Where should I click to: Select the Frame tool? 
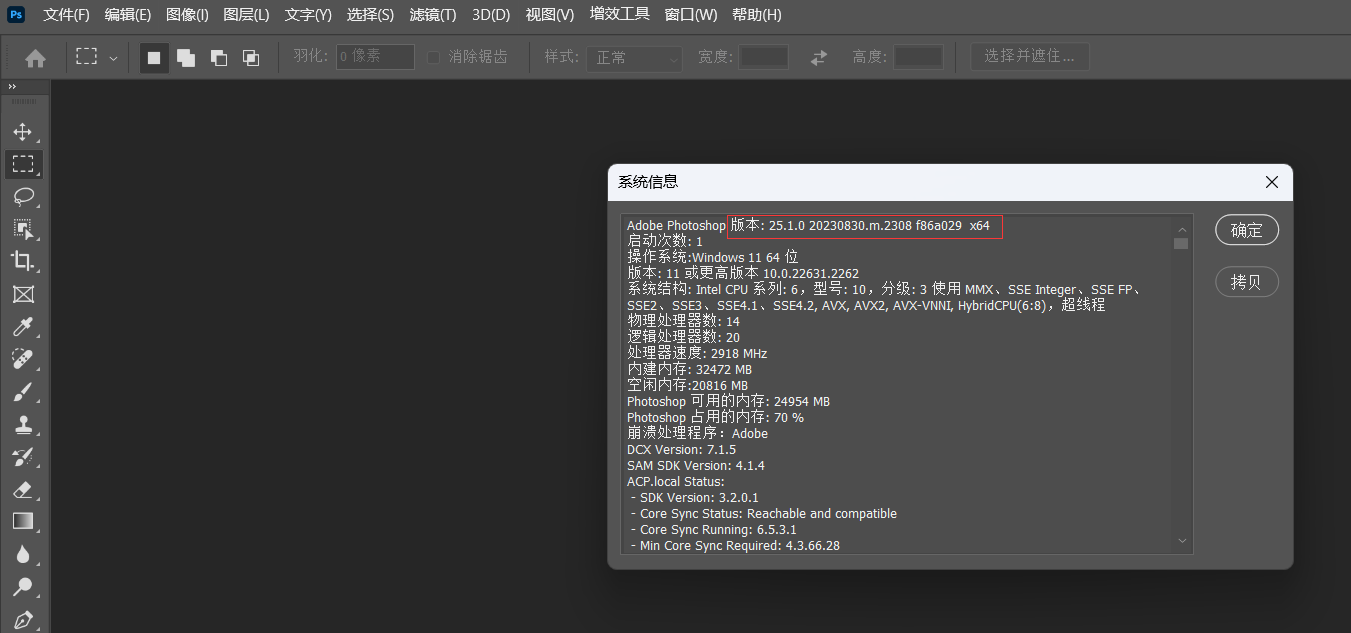point(23,294)
